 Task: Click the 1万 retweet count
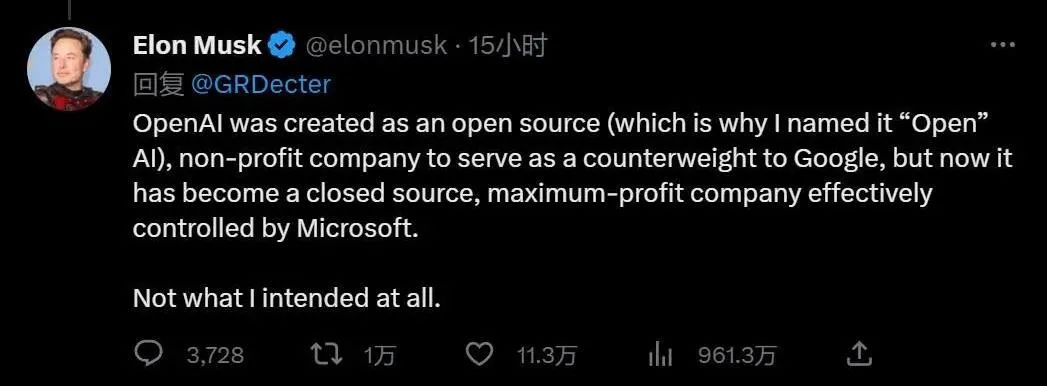coord(380,356)
